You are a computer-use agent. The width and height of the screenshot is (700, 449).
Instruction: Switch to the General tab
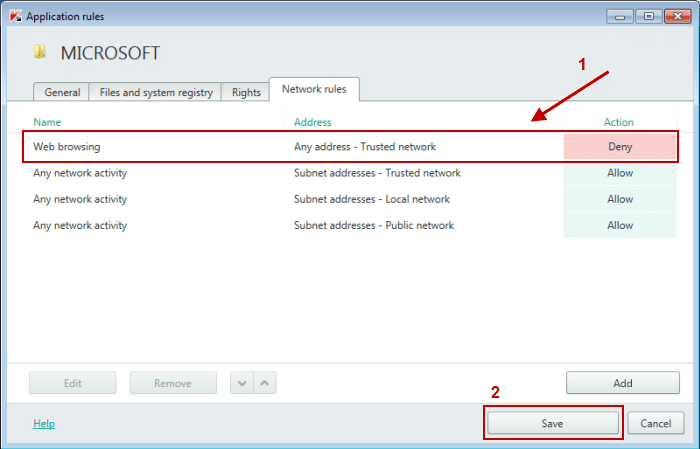pyautogui.click(x=62, y=92)
